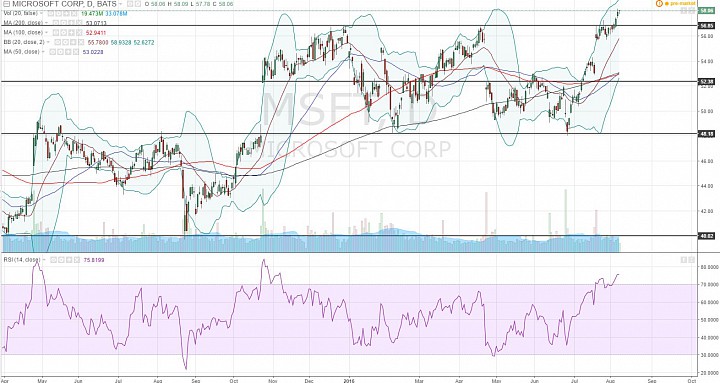Click orange circle icon beside pre-market
720x383 pixels.
(659, 3)
